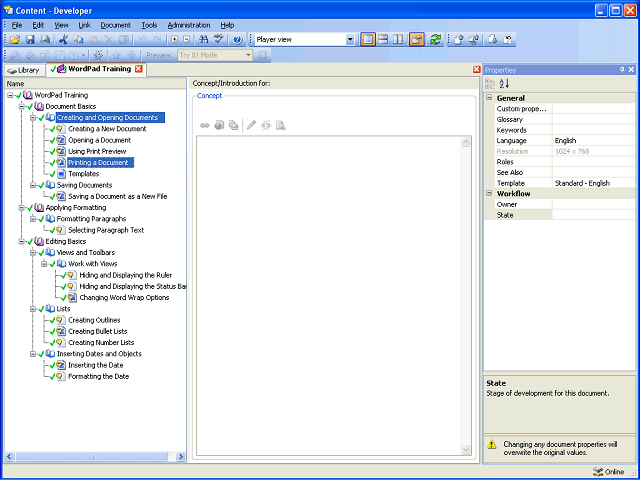Click the outline scrollbar right arrow

[181, 457]
